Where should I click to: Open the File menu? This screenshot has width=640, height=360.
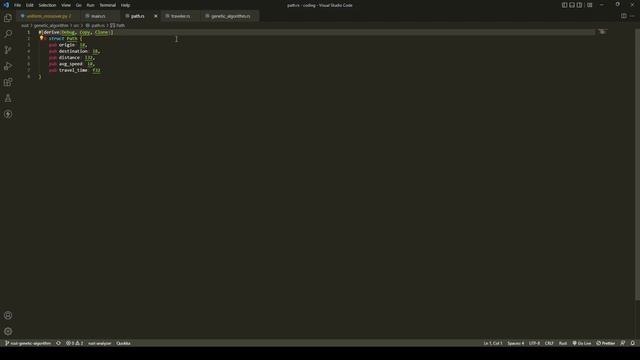pyautogui.click(x=18, y=5)
